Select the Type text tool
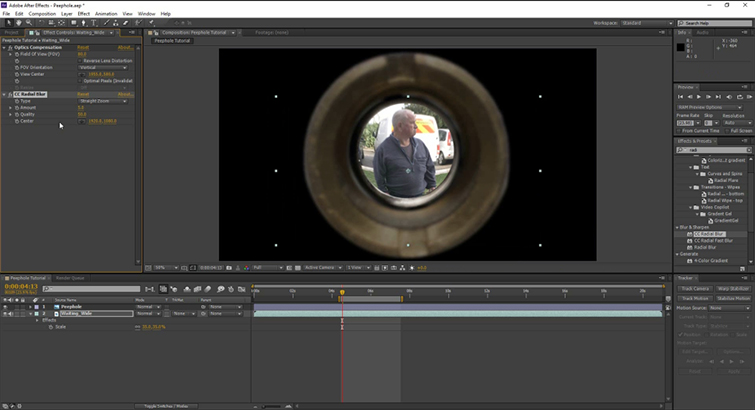Viewport: 755px width, 410px height. coord(94,23)
